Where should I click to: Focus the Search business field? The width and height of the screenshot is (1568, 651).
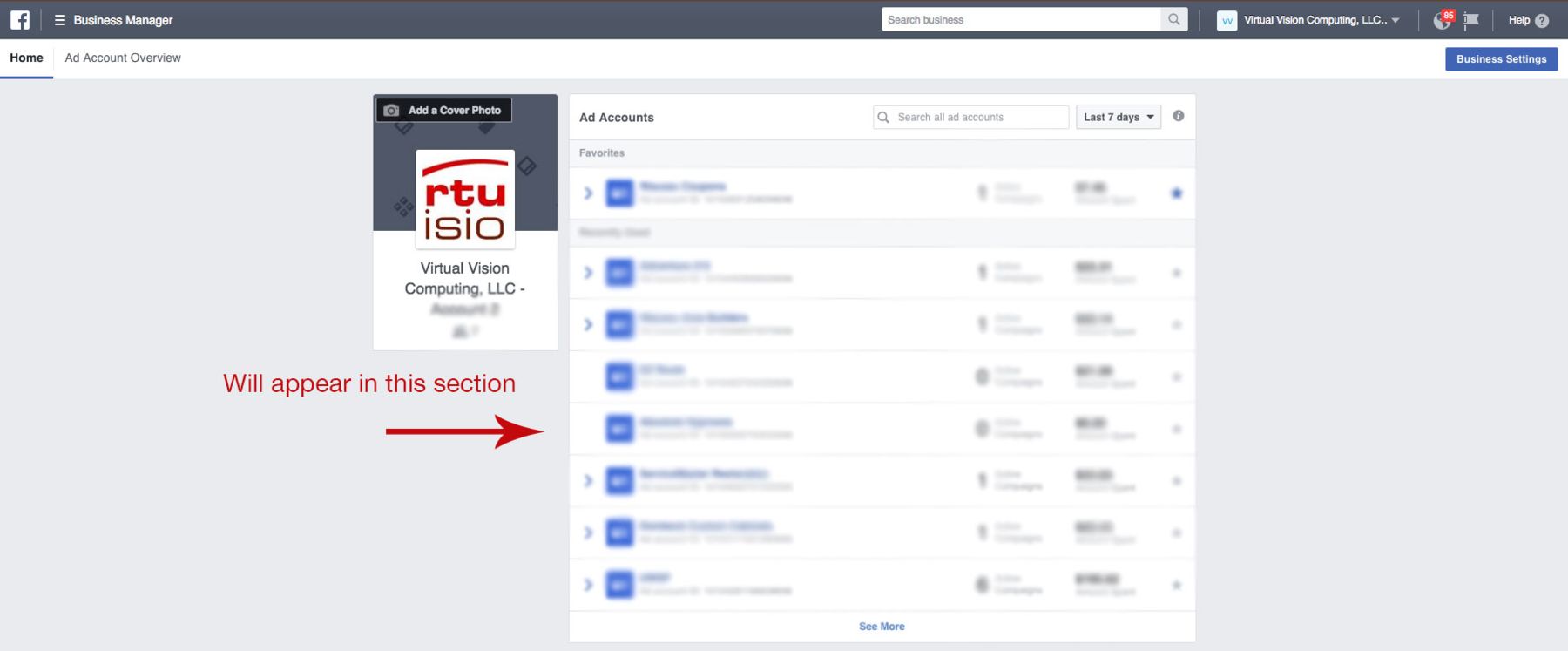point(1020,19)
